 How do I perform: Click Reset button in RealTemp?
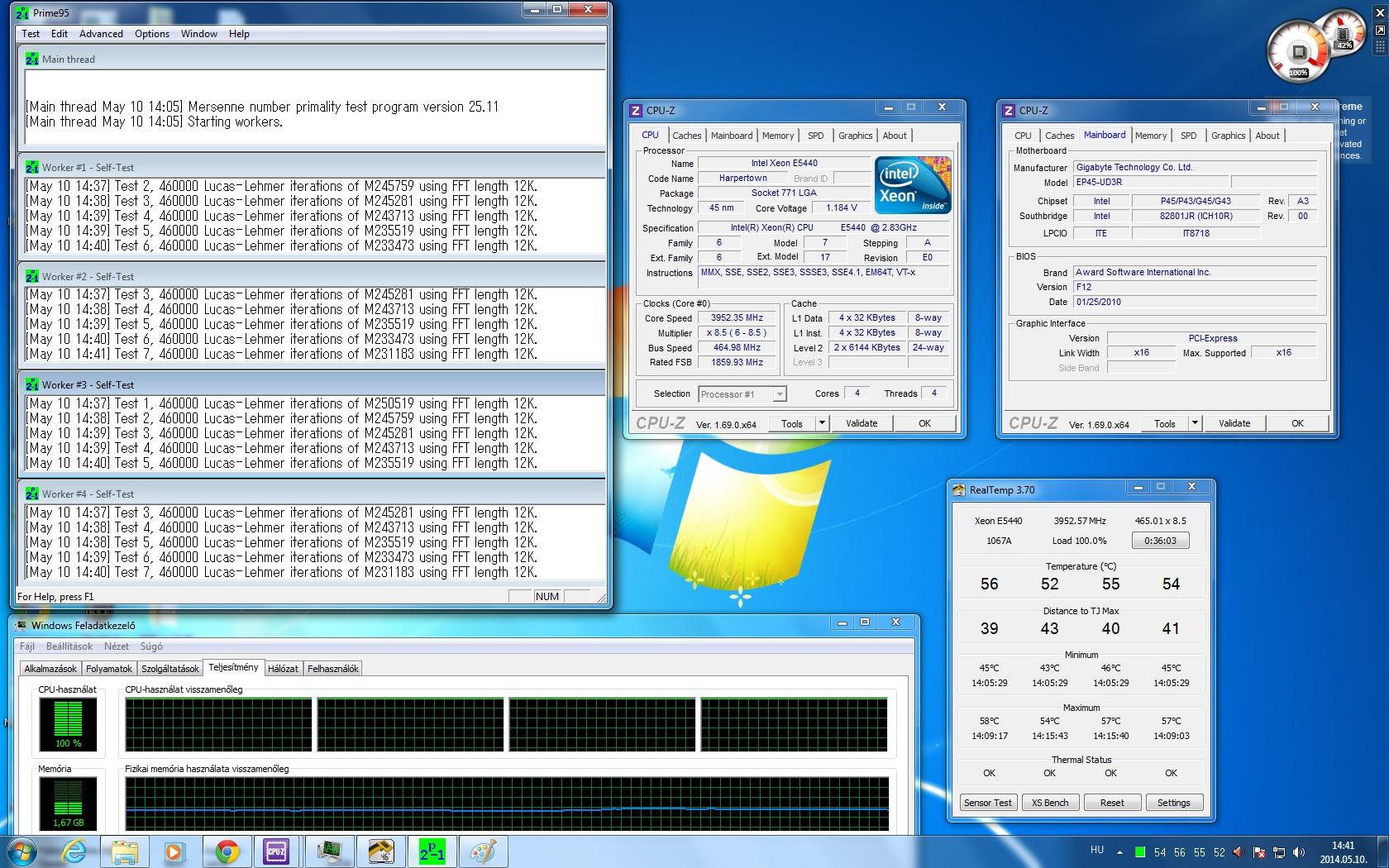[1112, 803]
